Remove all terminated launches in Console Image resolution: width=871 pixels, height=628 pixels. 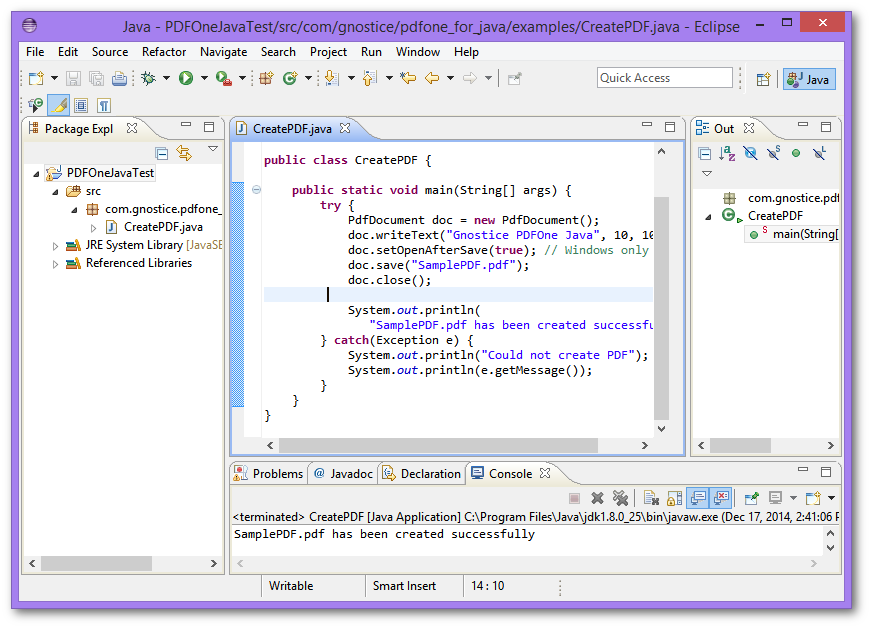620,498
